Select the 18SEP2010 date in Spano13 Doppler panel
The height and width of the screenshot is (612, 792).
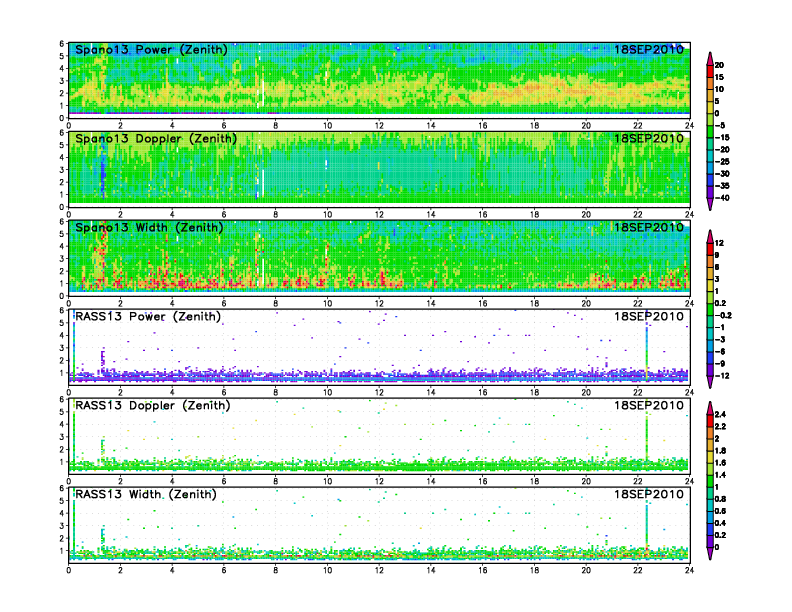coord(649,138)
